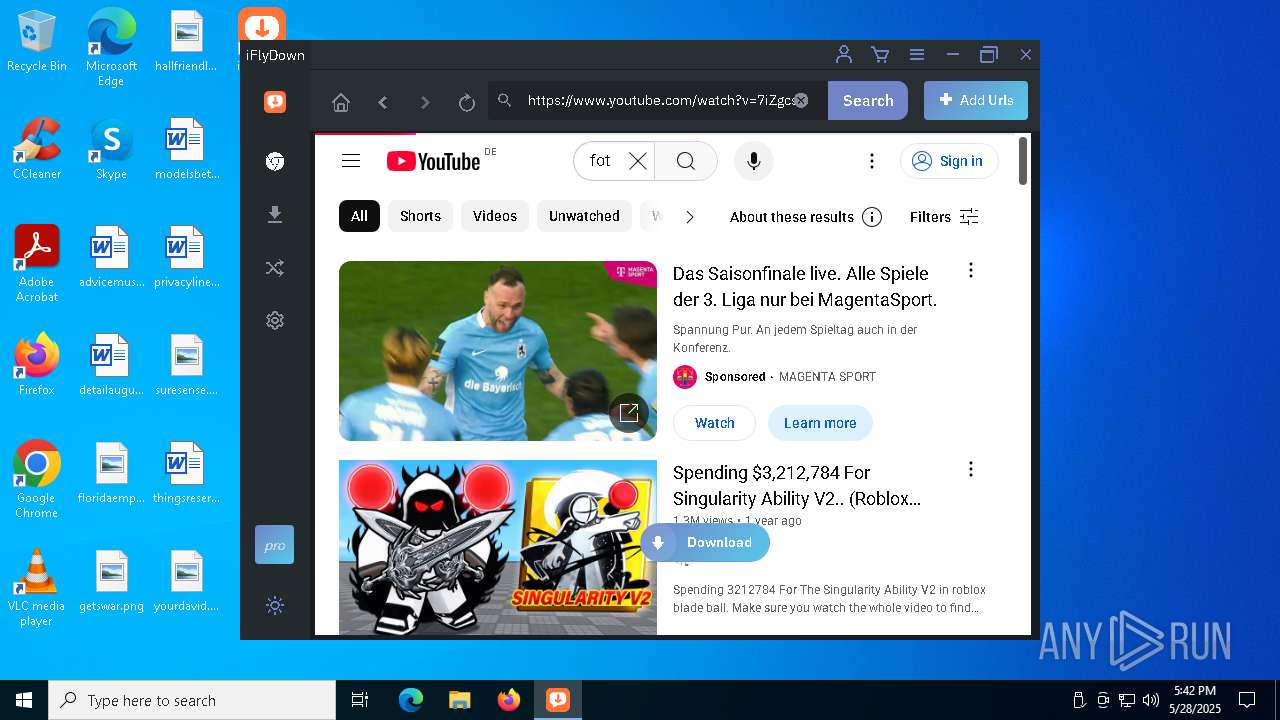Open external link icon on ad thumbnail
The width and height of the screenshot is (1280, 720).
[x=629, y=413]
